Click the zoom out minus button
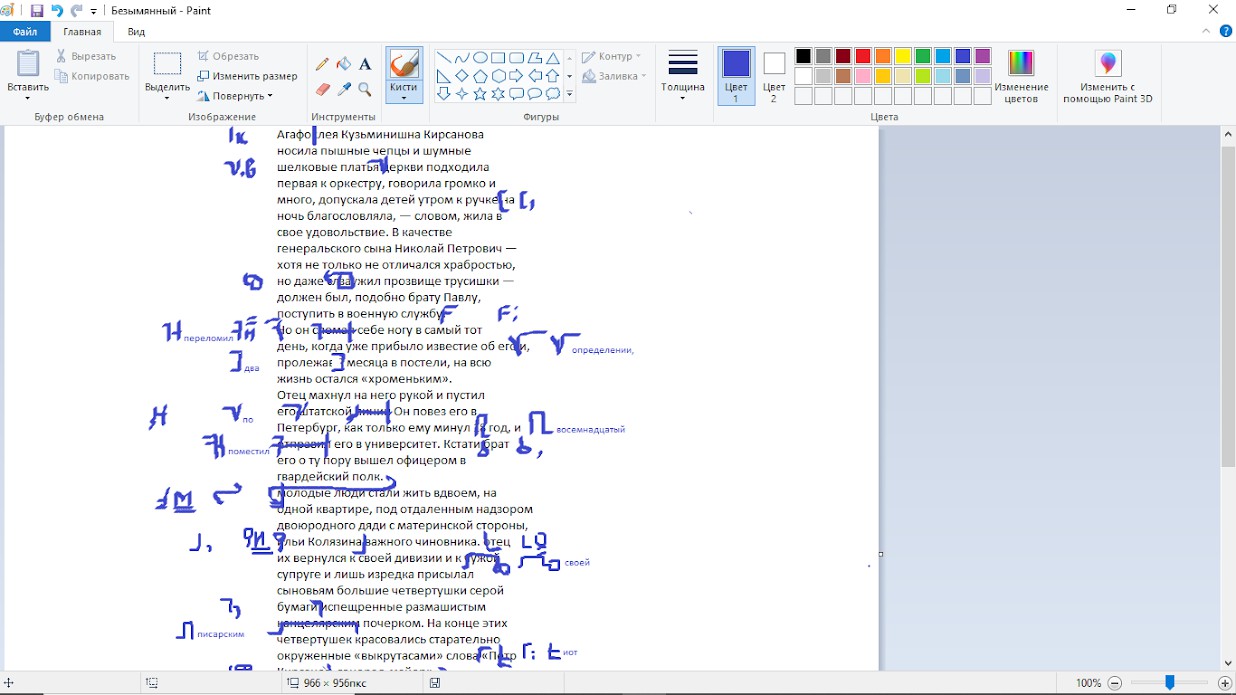 [x=1116, y=683]
